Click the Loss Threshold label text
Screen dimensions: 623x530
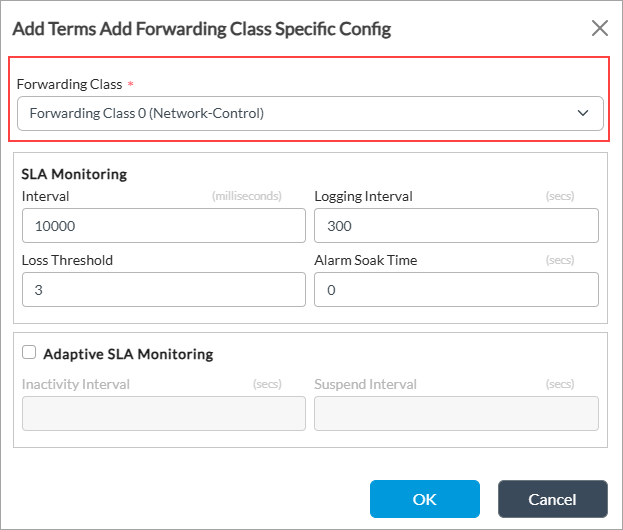67,260
